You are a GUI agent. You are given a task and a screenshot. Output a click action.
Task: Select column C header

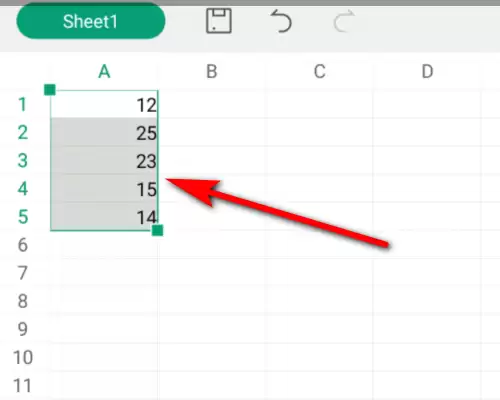(x=319, y=71)
